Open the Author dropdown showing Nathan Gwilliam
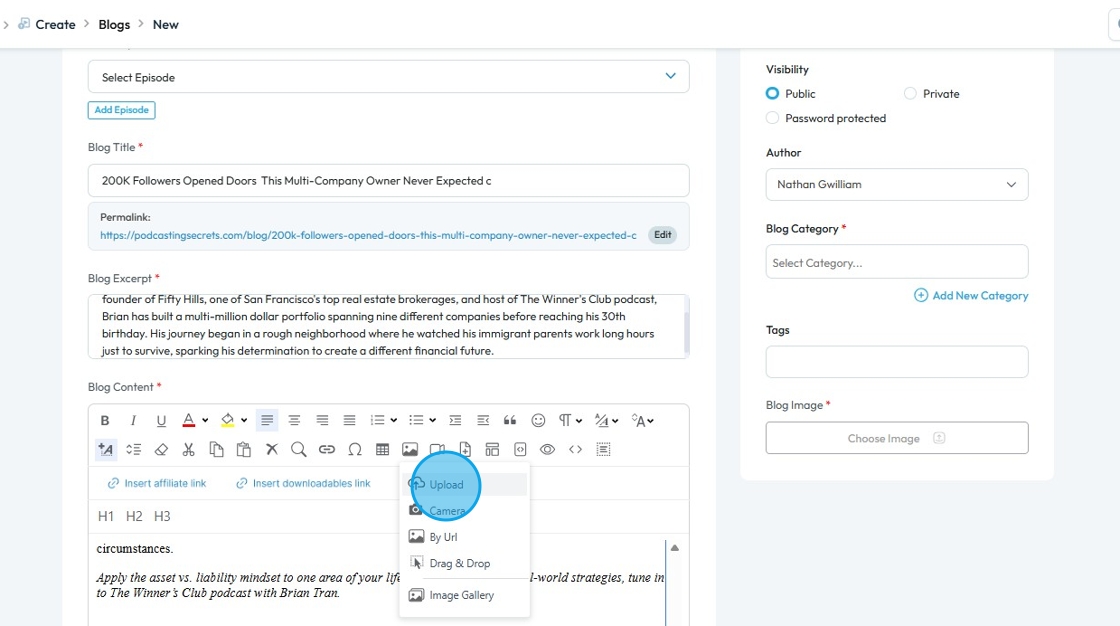1120x626 pixels. (x=897, y=184)
